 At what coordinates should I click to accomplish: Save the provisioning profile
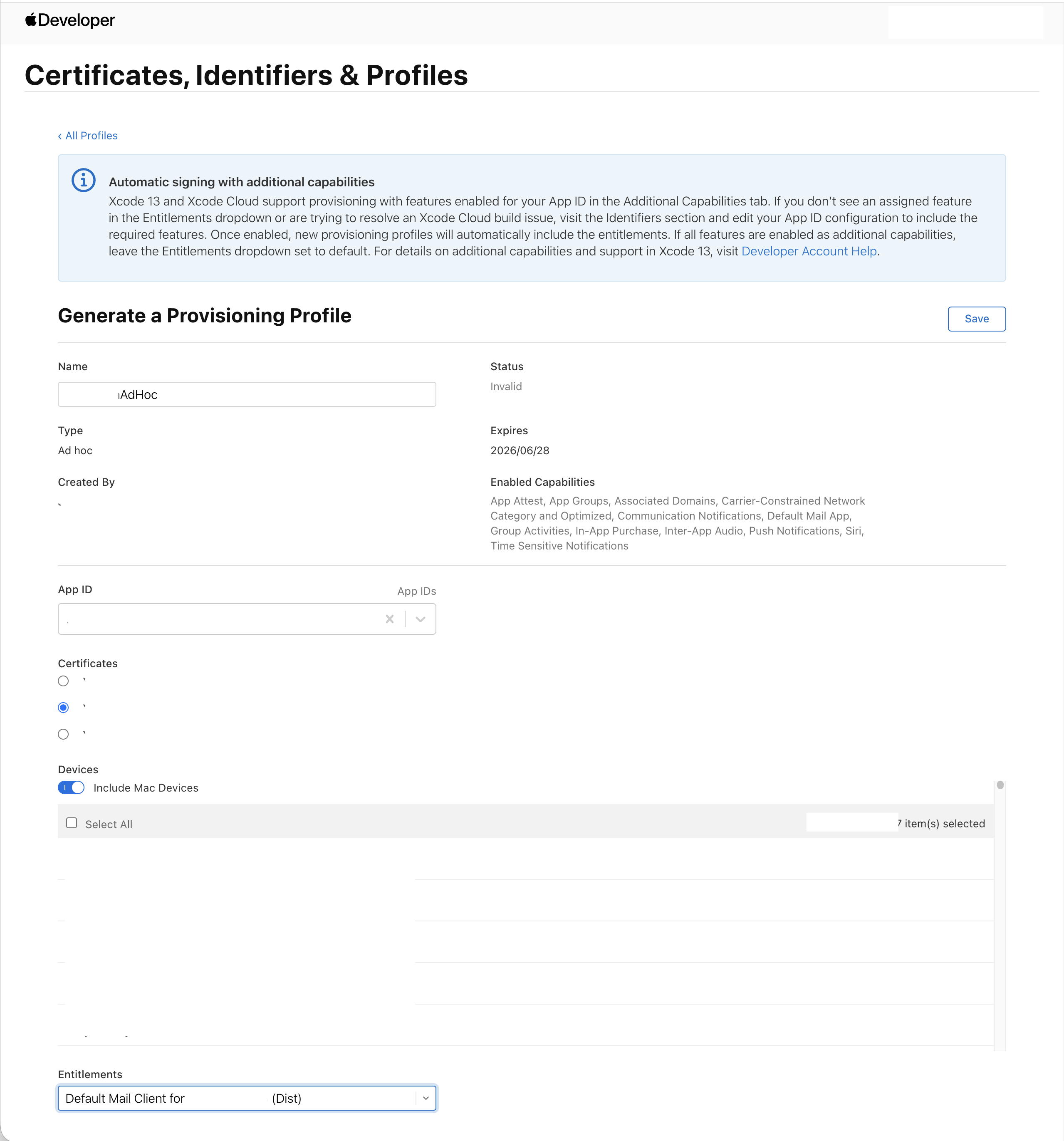click(976, 319)
